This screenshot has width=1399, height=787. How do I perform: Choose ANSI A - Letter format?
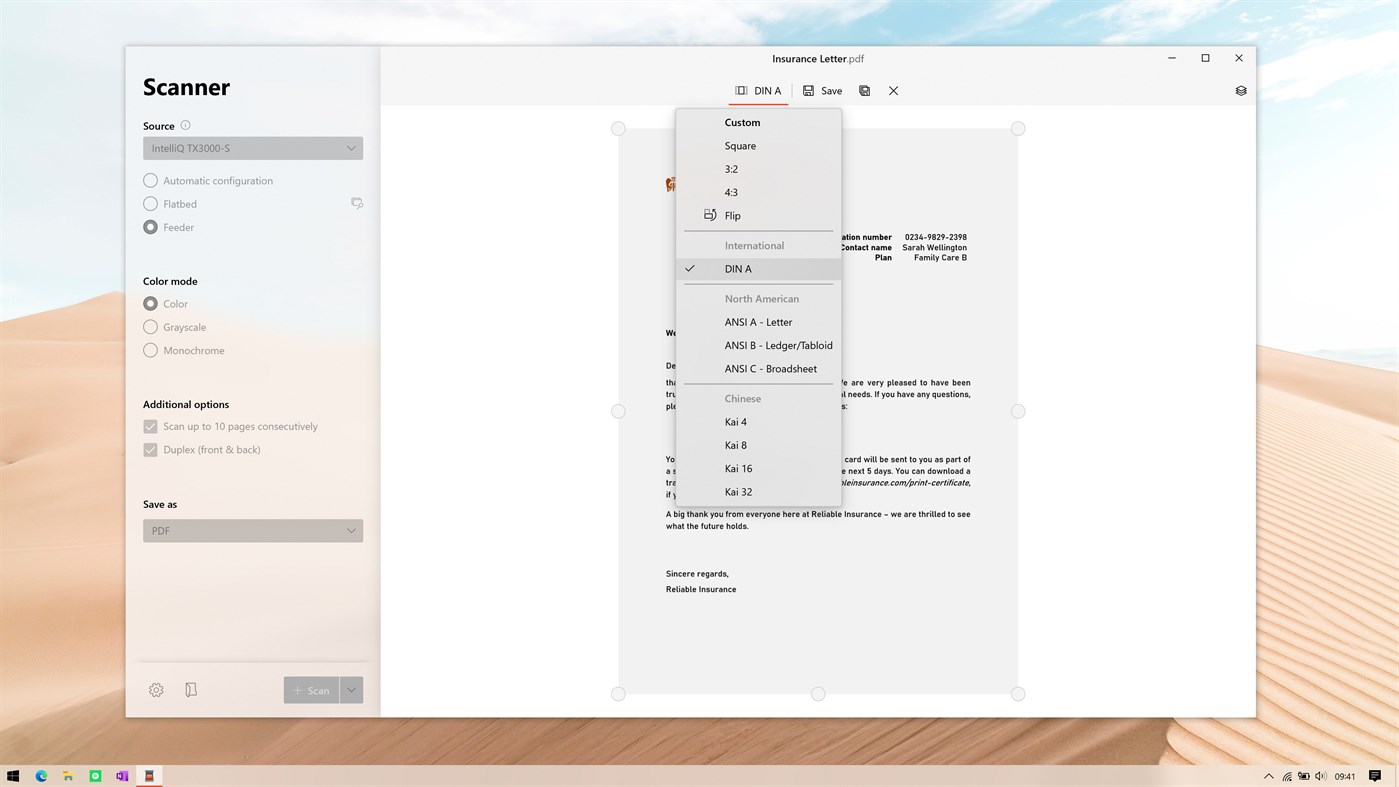(758, 322)
